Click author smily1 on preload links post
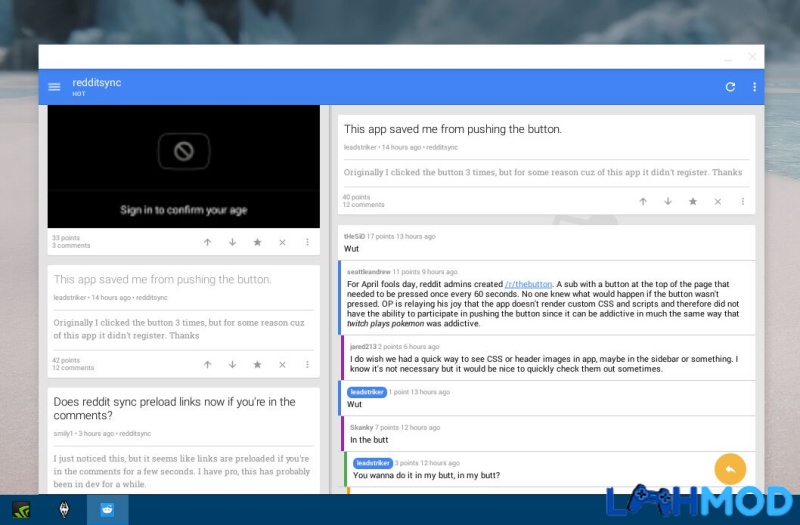Screen dimensions: 800x525 (63, 433)
